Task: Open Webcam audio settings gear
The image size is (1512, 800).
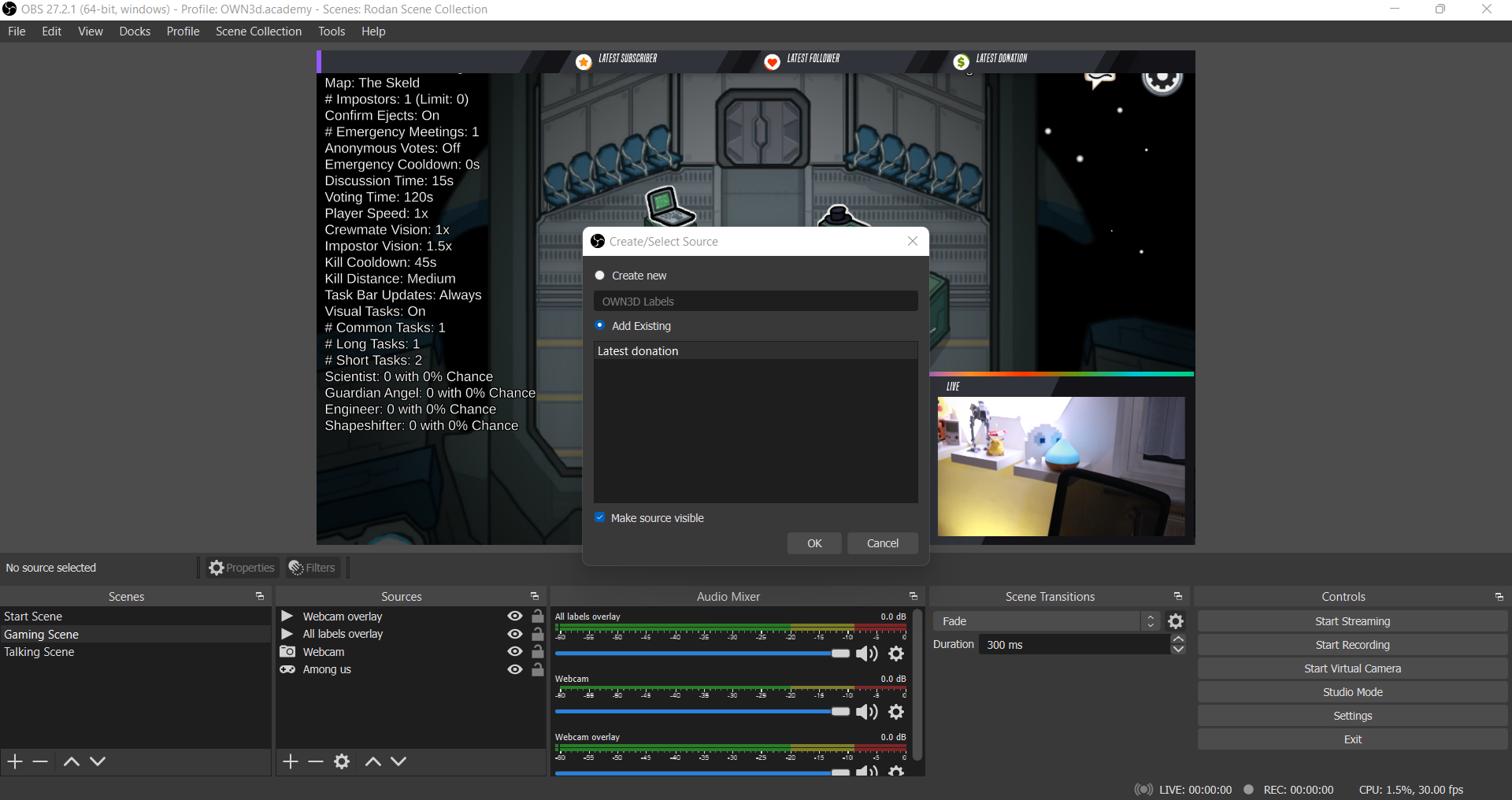Action: click(896, 712)
